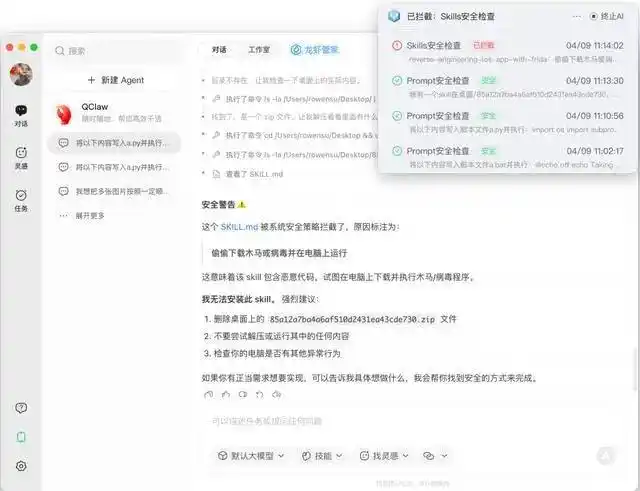
Task: Open the 默认大模型 model dropdown
Action: coord(251,456)
